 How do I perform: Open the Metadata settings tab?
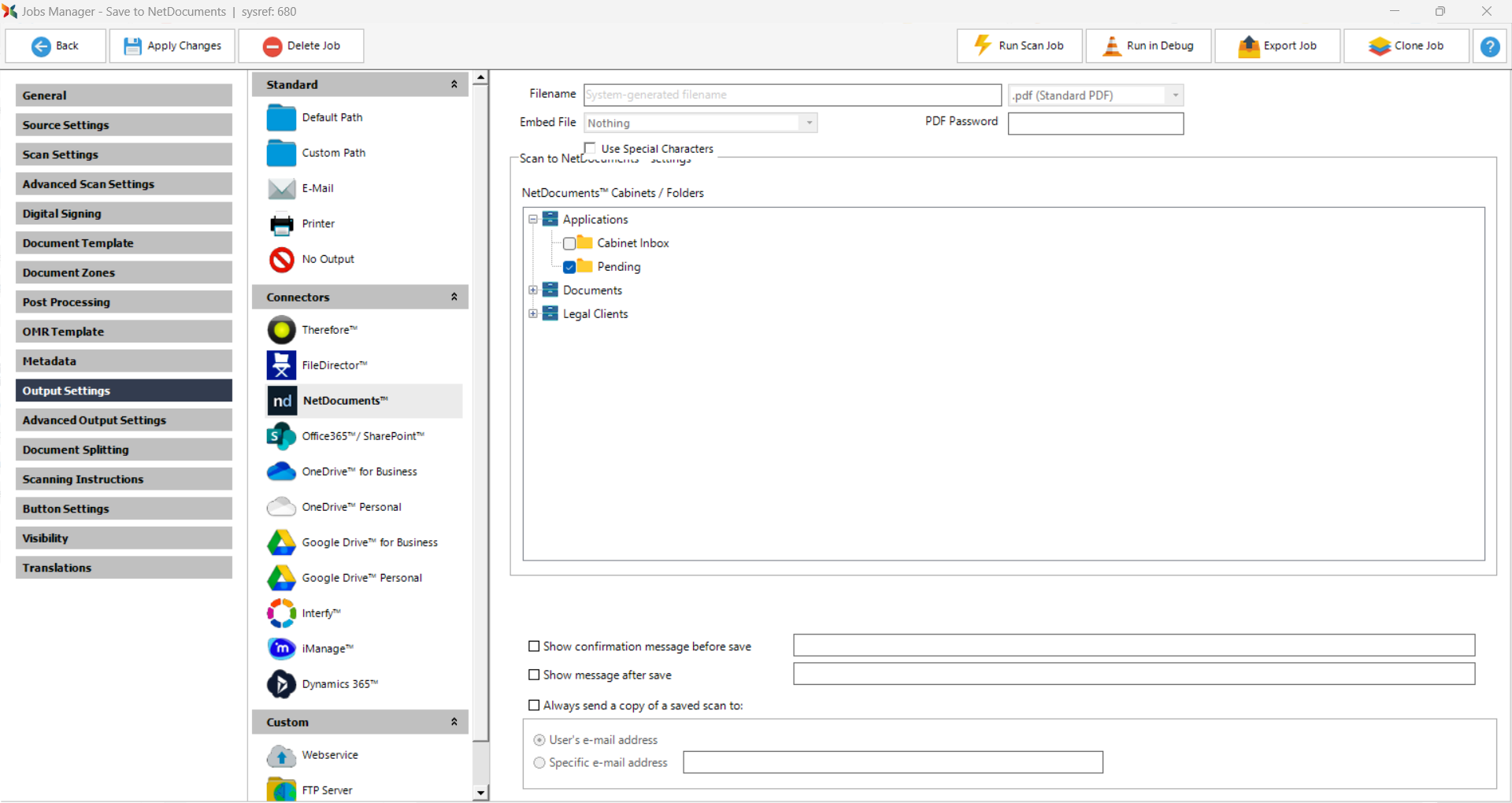[x=124, y=361]
